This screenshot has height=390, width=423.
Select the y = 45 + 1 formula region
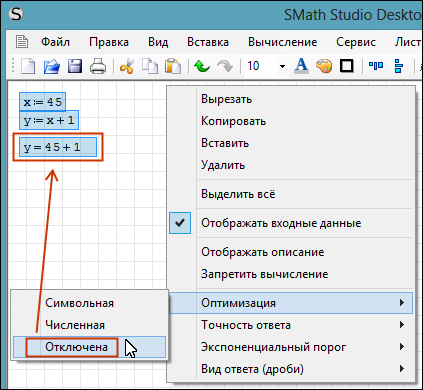tap(58, 147)
